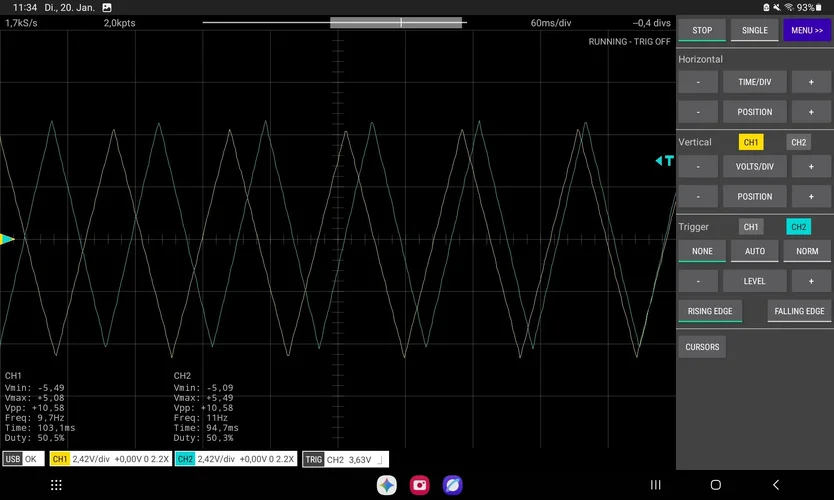The width and height of the screenshot is (834, 500).
Task: Select AUTO trigger mode
Action: tap(754, 252)
